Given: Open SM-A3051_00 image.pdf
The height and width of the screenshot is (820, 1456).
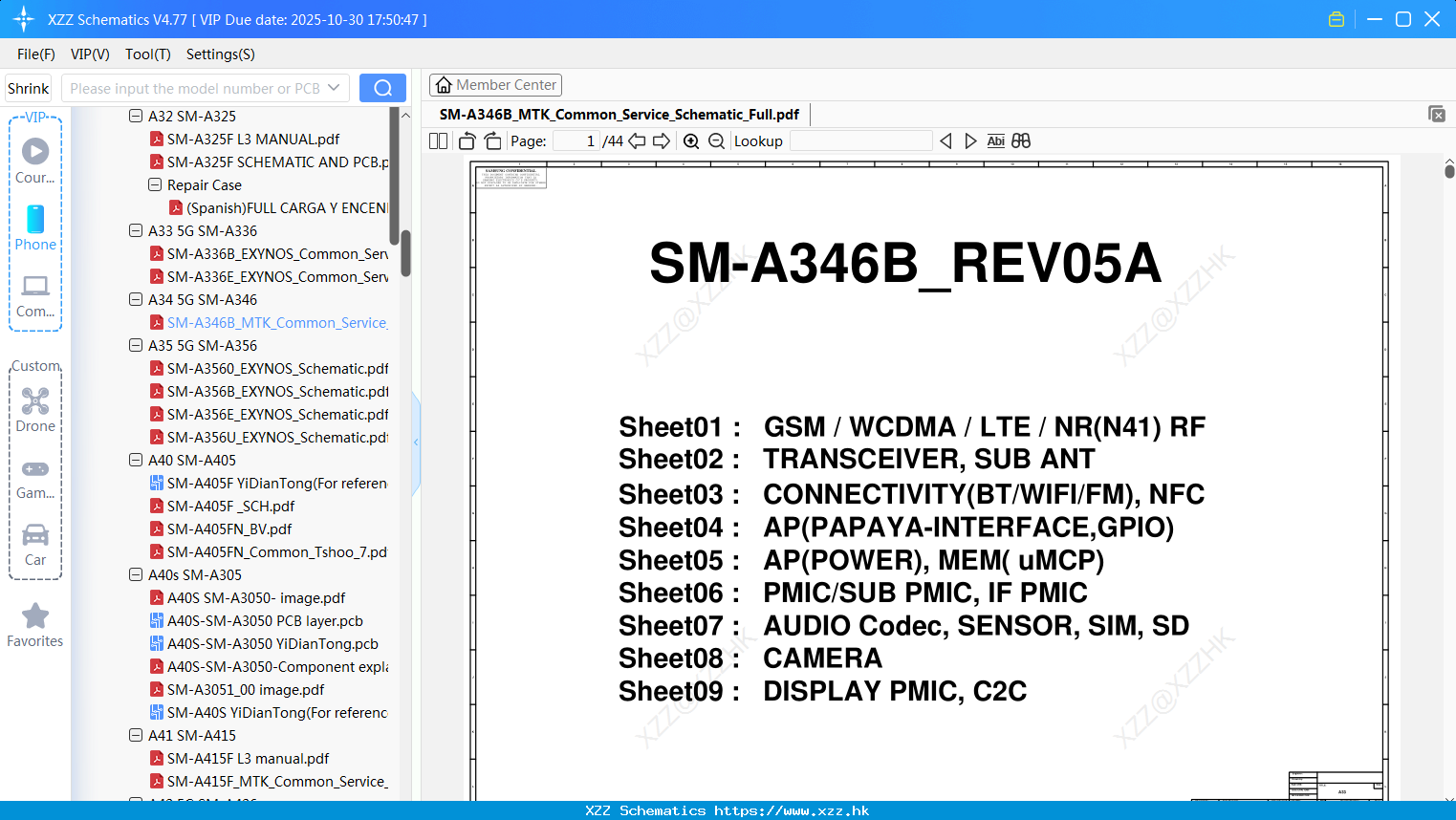Looking at the screenshot, I should 246,689.
